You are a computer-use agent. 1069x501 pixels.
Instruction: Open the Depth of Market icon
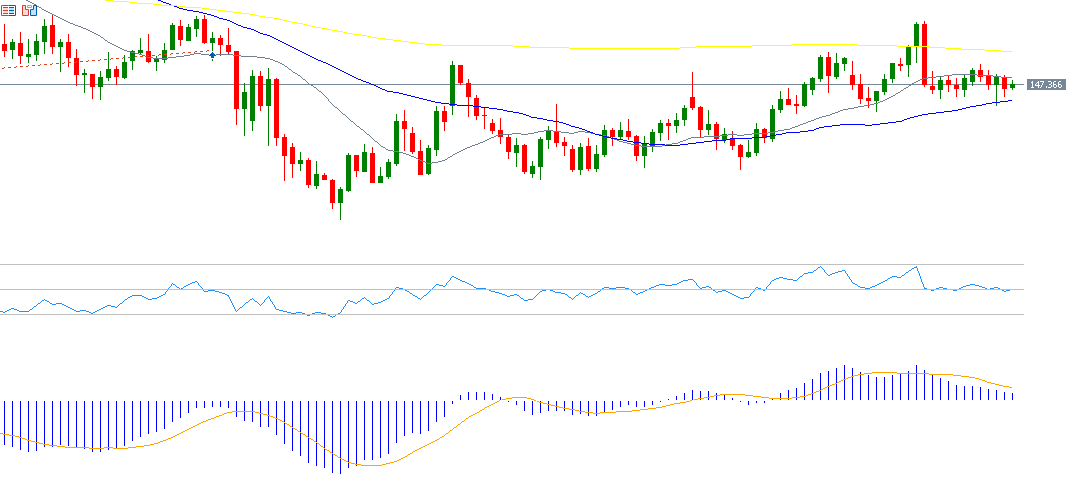[28, 10]
